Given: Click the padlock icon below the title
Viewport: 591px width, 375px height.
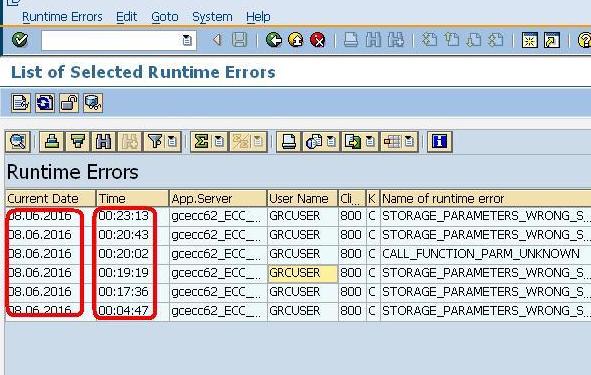Looking at the screenshot, I should click(69, 103).
